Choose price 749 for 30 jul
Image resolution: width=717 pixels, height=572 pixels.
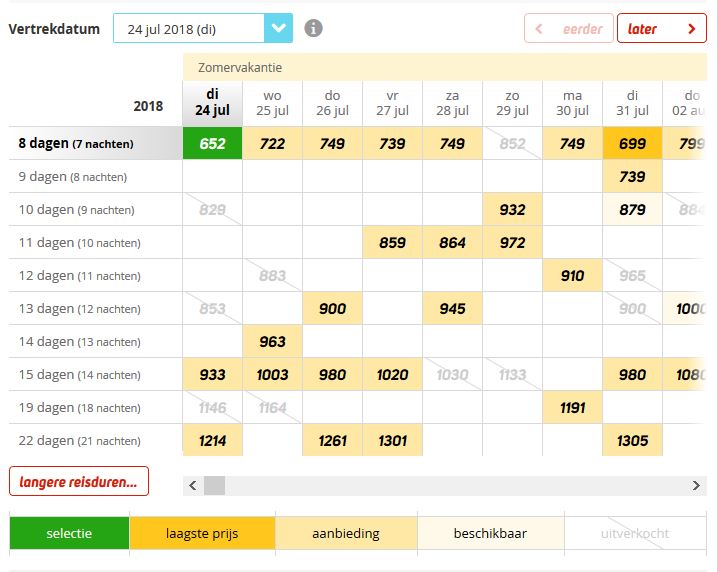click(x=573, y=143)
